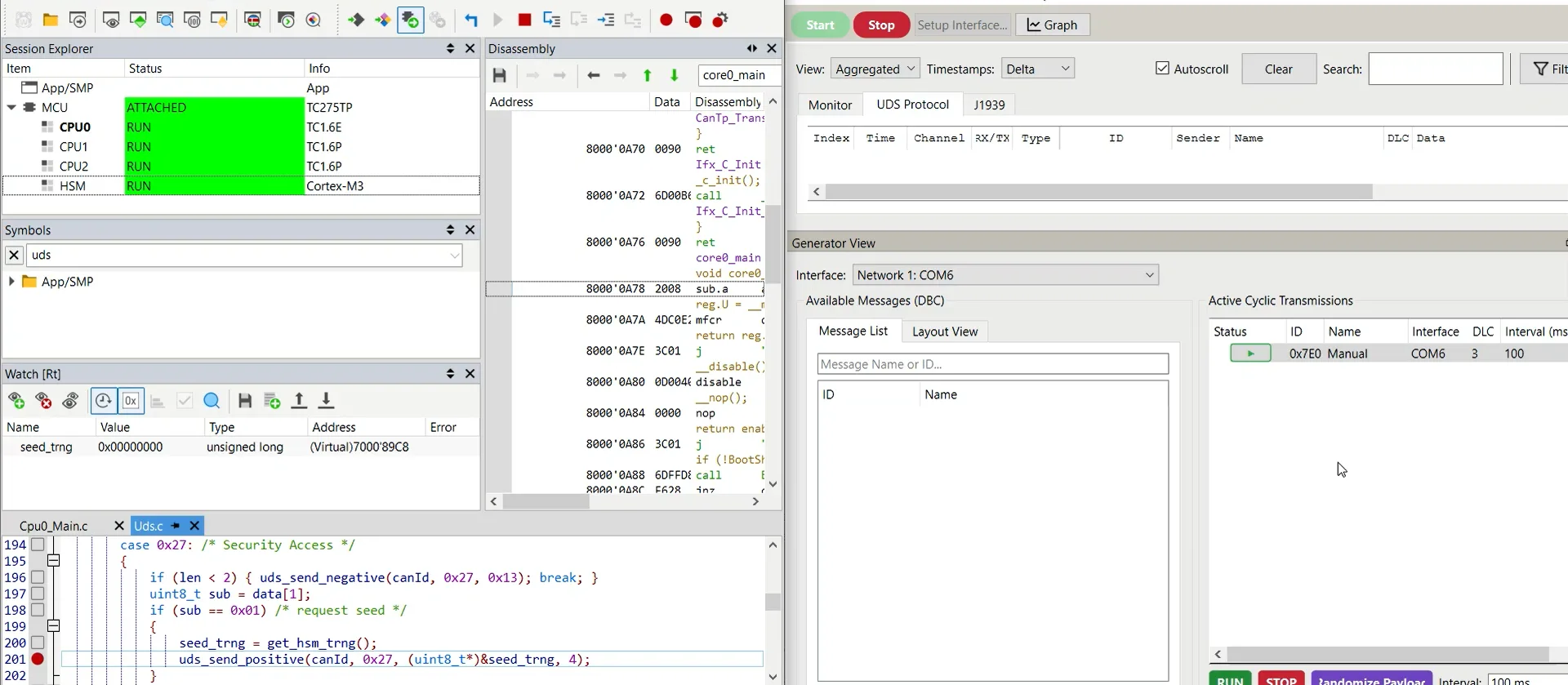Screen dimensions: 1568x685
Task: Add a watch with green plus eye icon
Action: pos(16,401)
